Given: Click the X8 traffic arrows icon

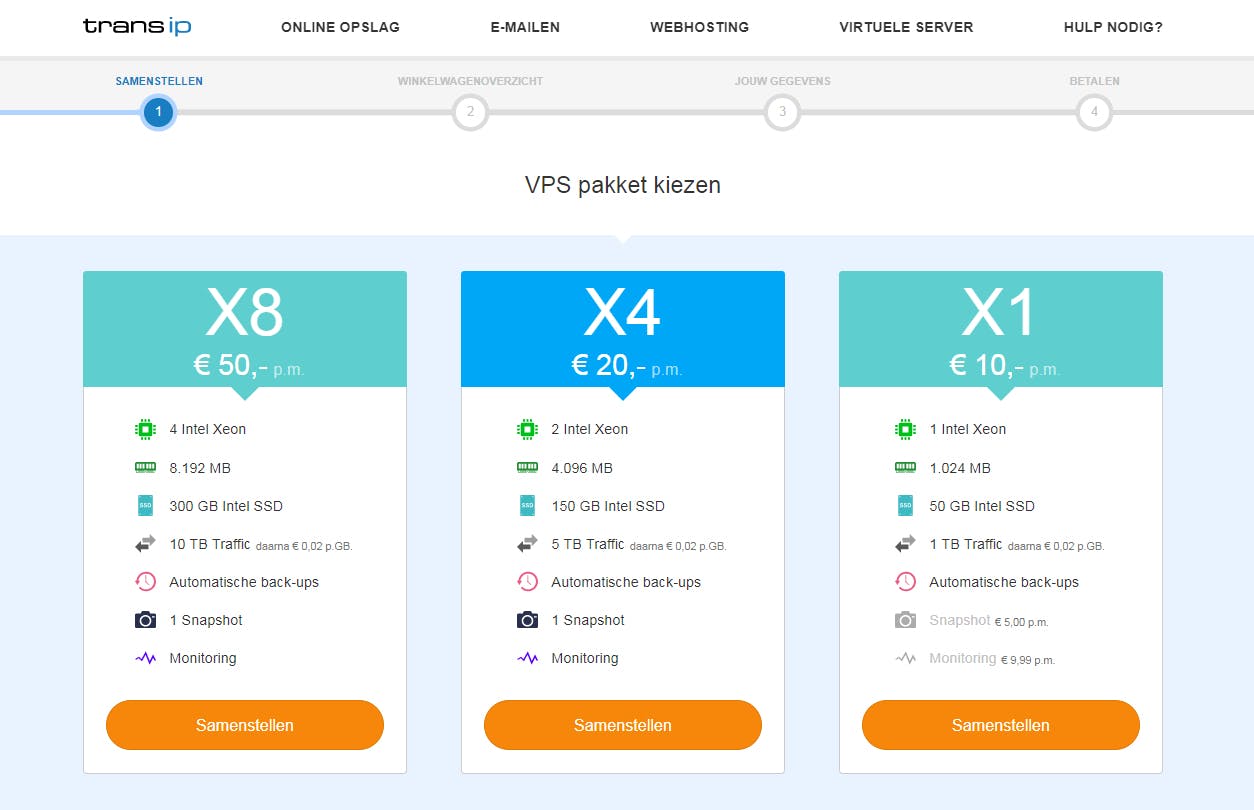Looking at the screenshot, I should point(146,544).
